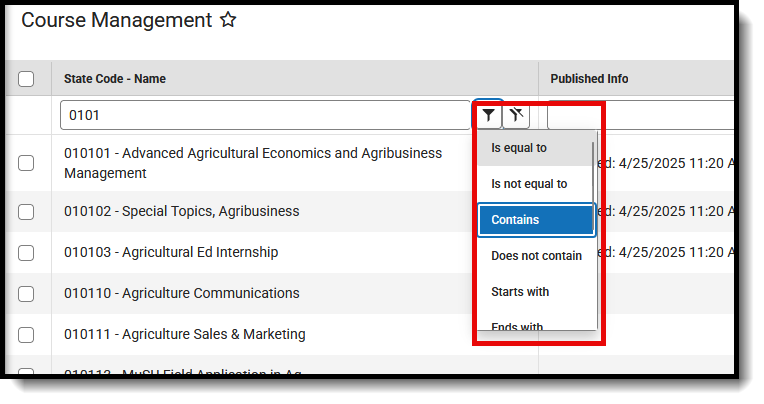Sort by Published Info column header
This screenshot has height=404, width=764.
[x=589, y=79]
